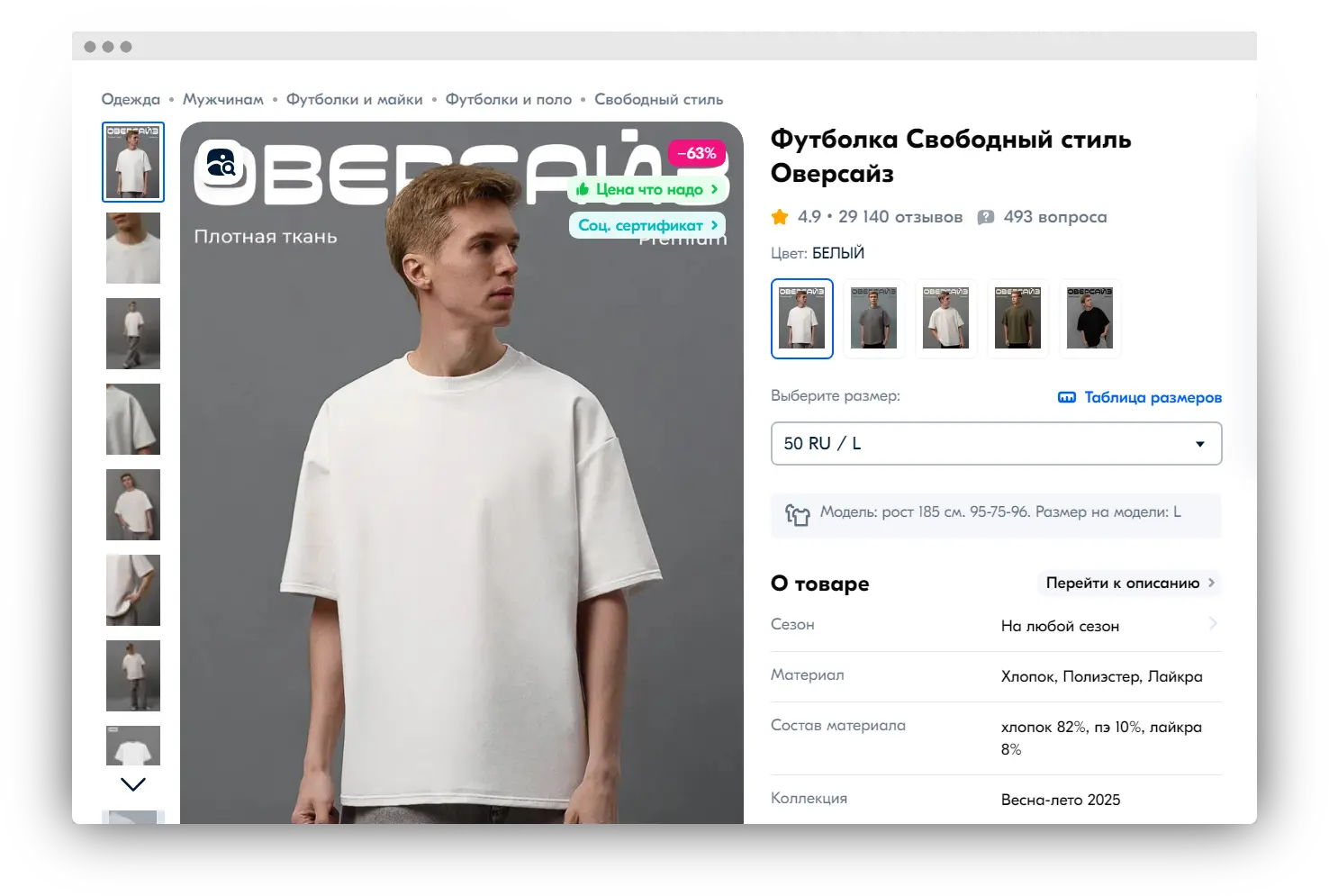Open the 29 140 отзывов reviews link

pyautogui.click(x=900, y=217)
